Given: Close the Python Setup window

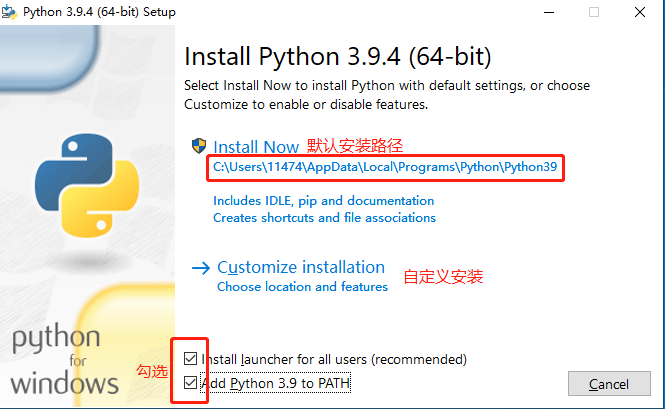Looking at the screenshot, I should point(640,12).
